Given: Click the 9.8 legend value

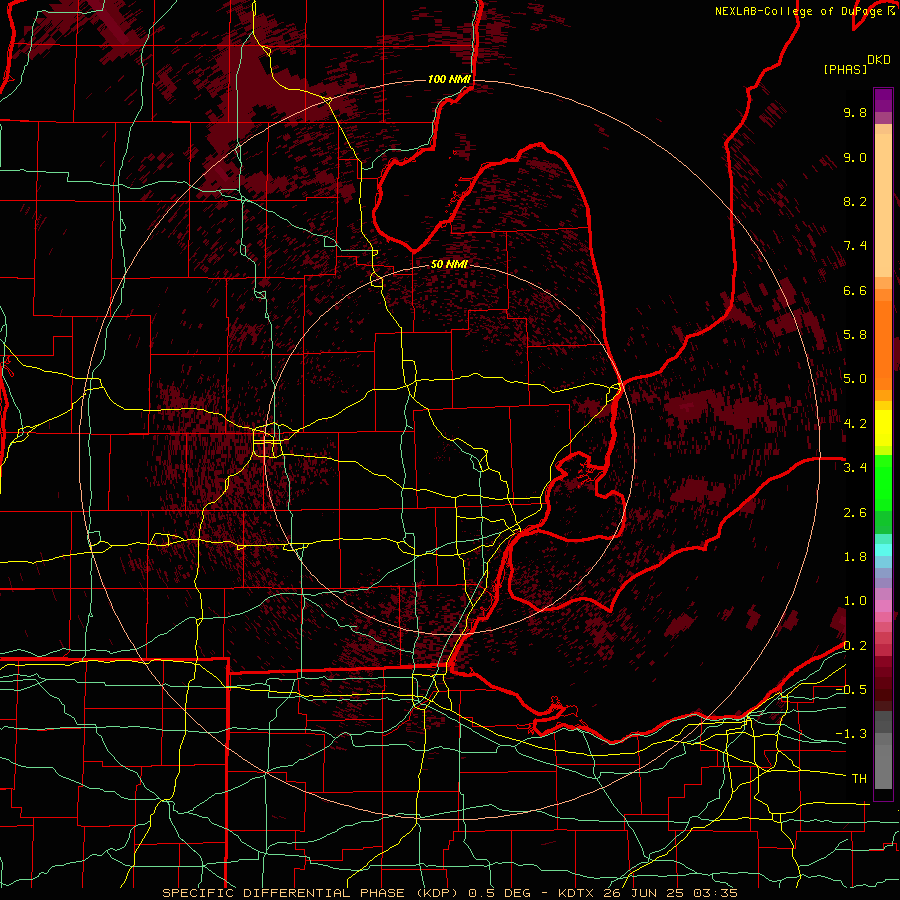Looking at the screenshot, I should point(855,112).
